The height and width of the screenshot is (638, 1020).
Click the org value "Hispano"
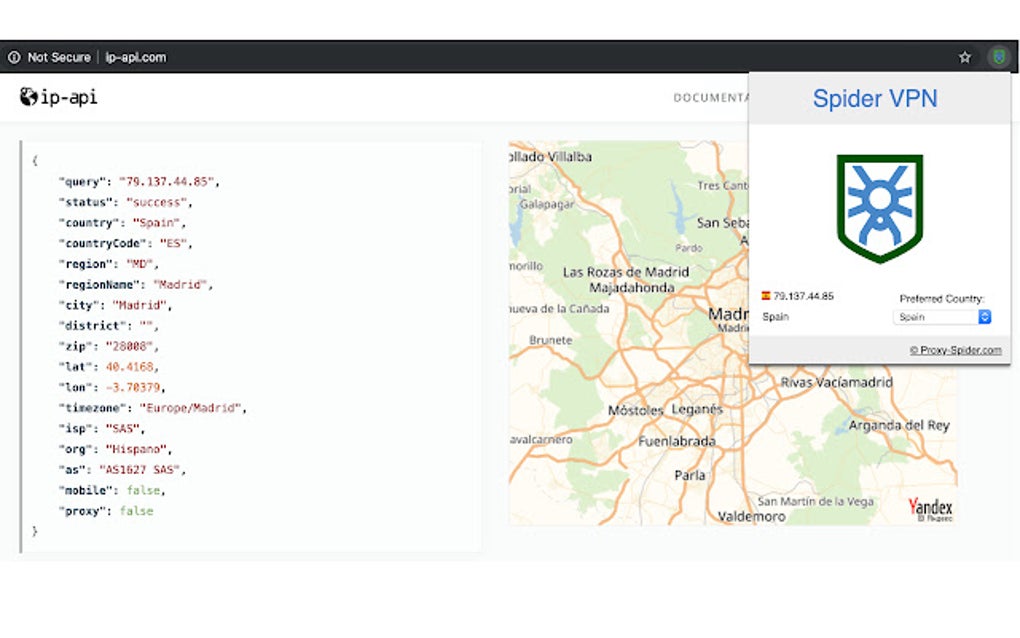pyautogui.click(x=135, y=449)
